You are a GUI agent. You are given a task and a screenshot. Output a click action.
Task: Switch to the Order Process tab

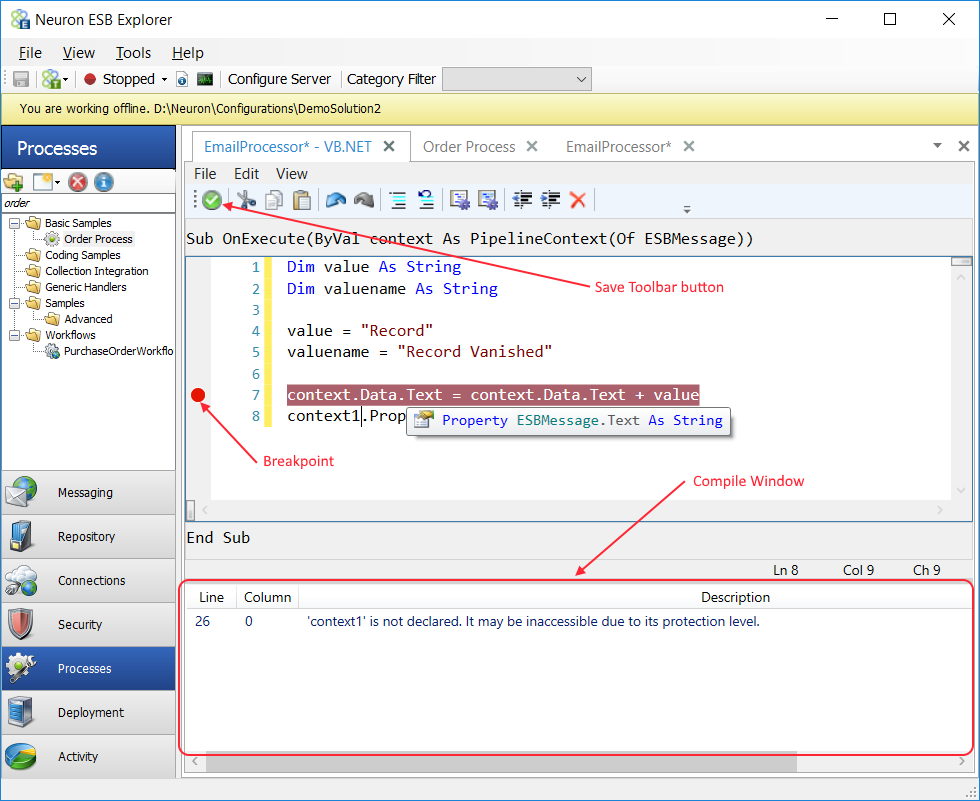click(469, 147)
